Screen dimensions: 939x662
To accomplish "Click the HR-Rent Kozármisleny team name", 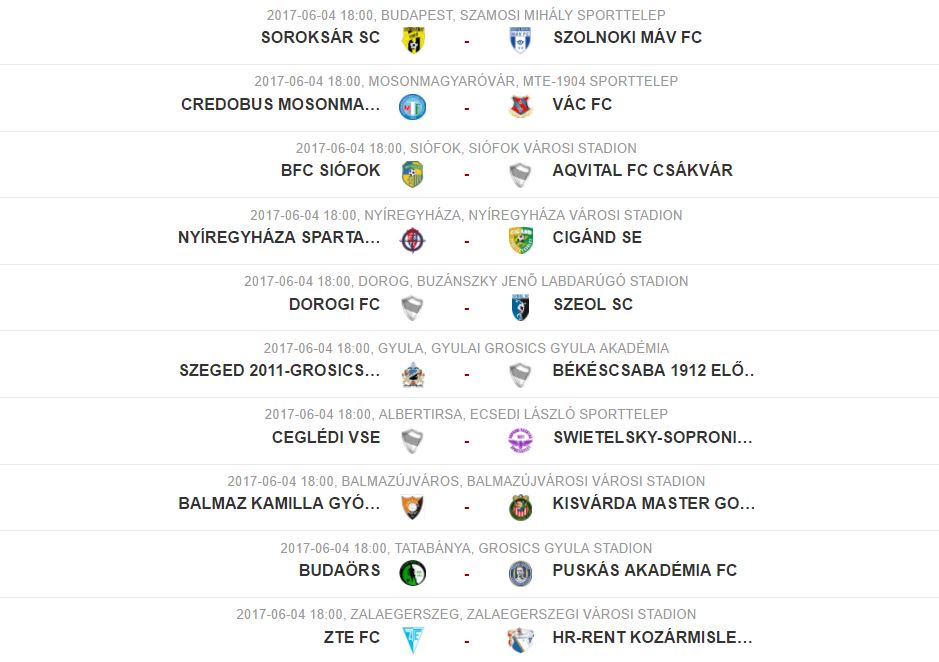I will tap(653, 637).
